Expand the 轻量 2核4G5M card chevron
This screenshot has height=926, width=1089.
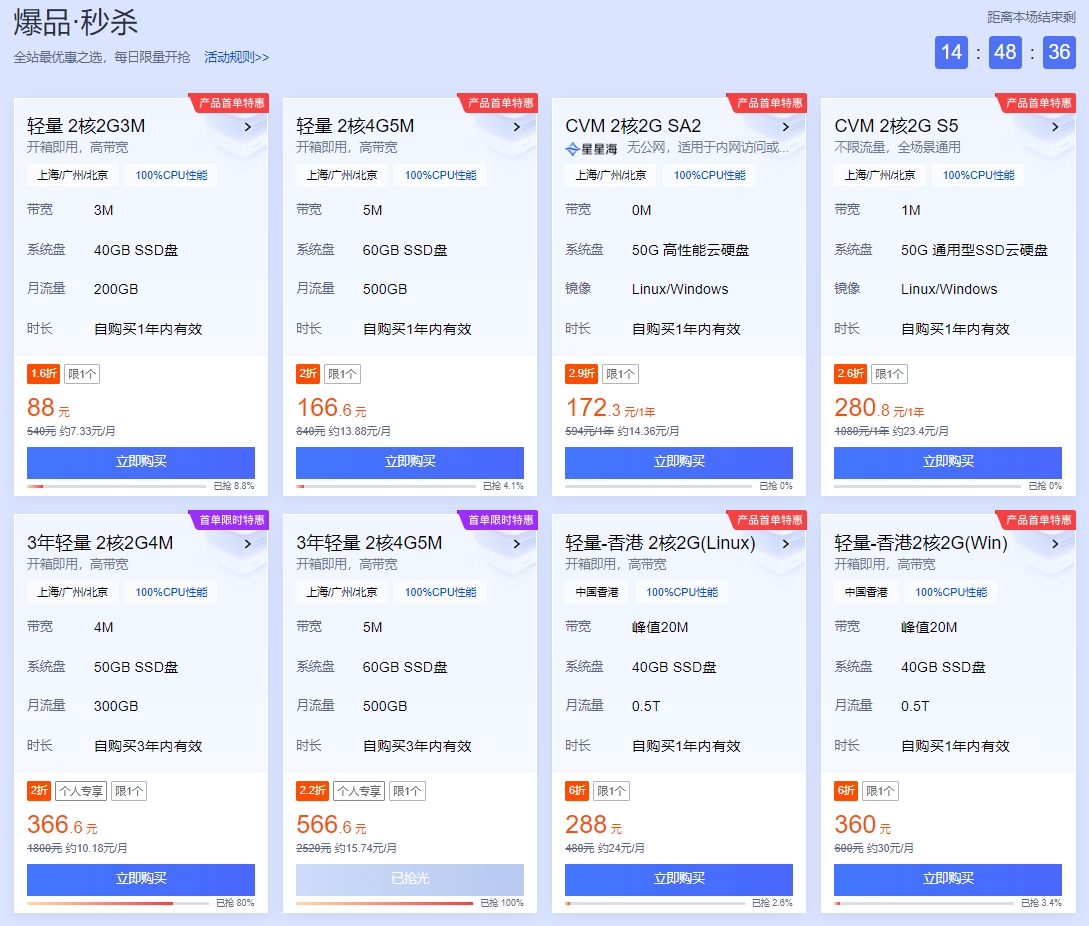pyautogui.click(x=517, y=127)
